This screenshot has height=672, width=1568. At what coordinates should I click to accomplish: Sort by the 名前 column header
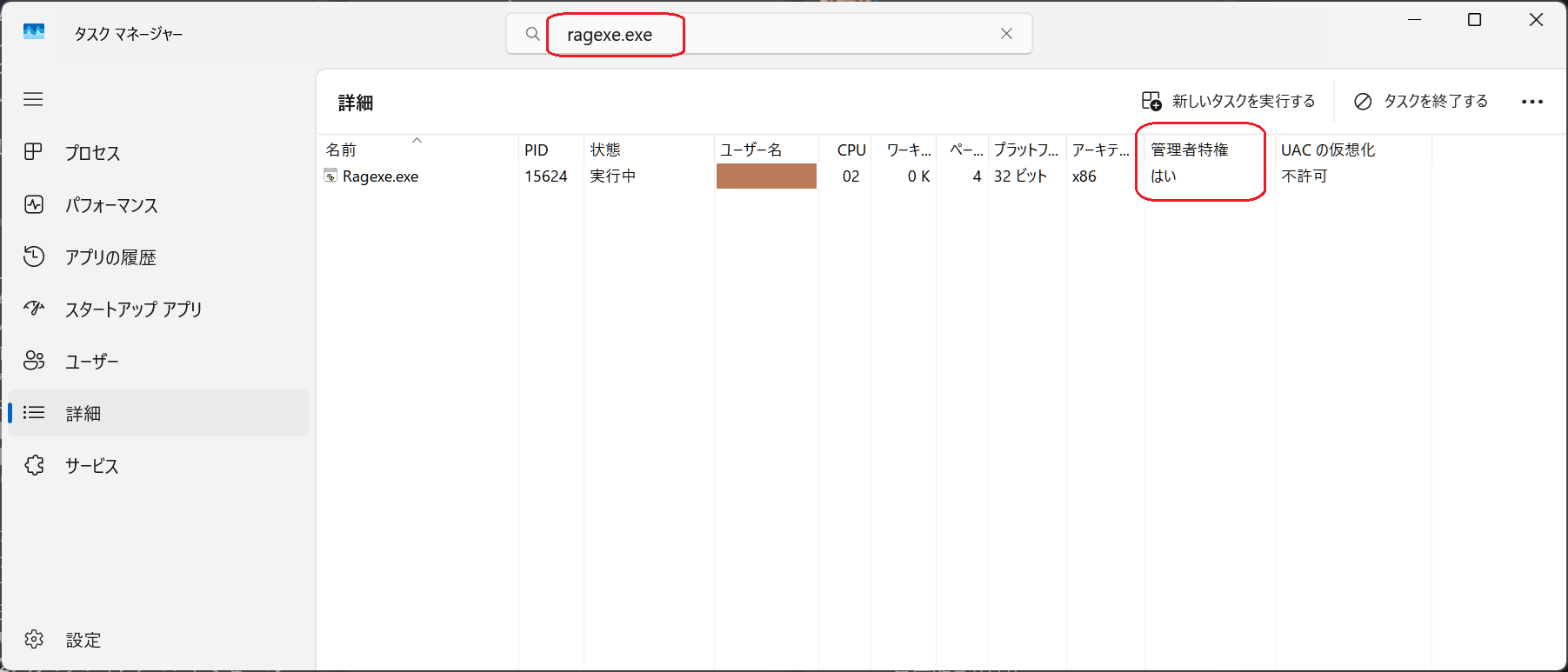pyautogui.click(x=341, y=150)
